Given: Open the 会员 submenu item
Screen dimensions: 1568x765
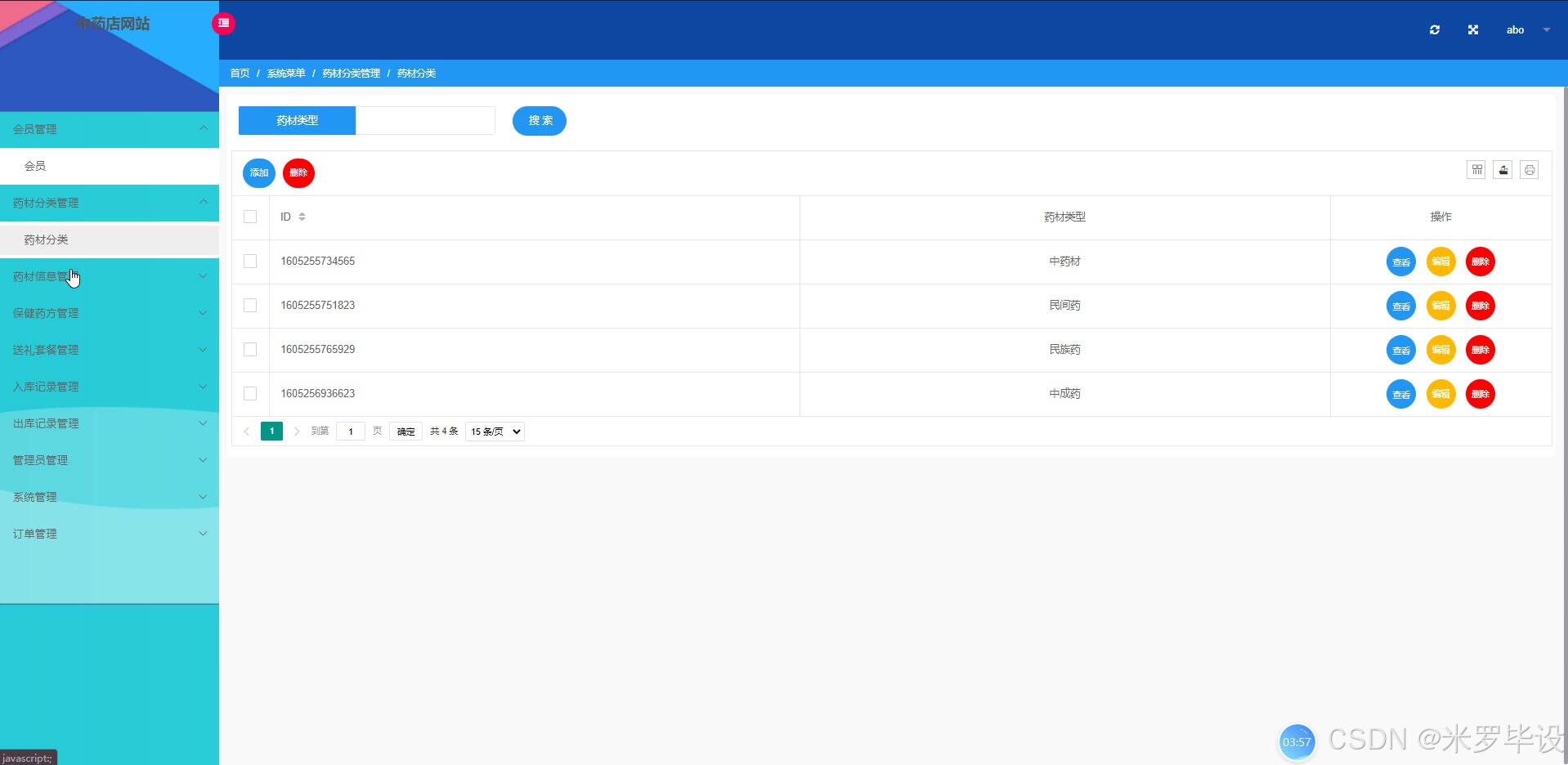Looking at the screenshot, I should click(110, 166).
